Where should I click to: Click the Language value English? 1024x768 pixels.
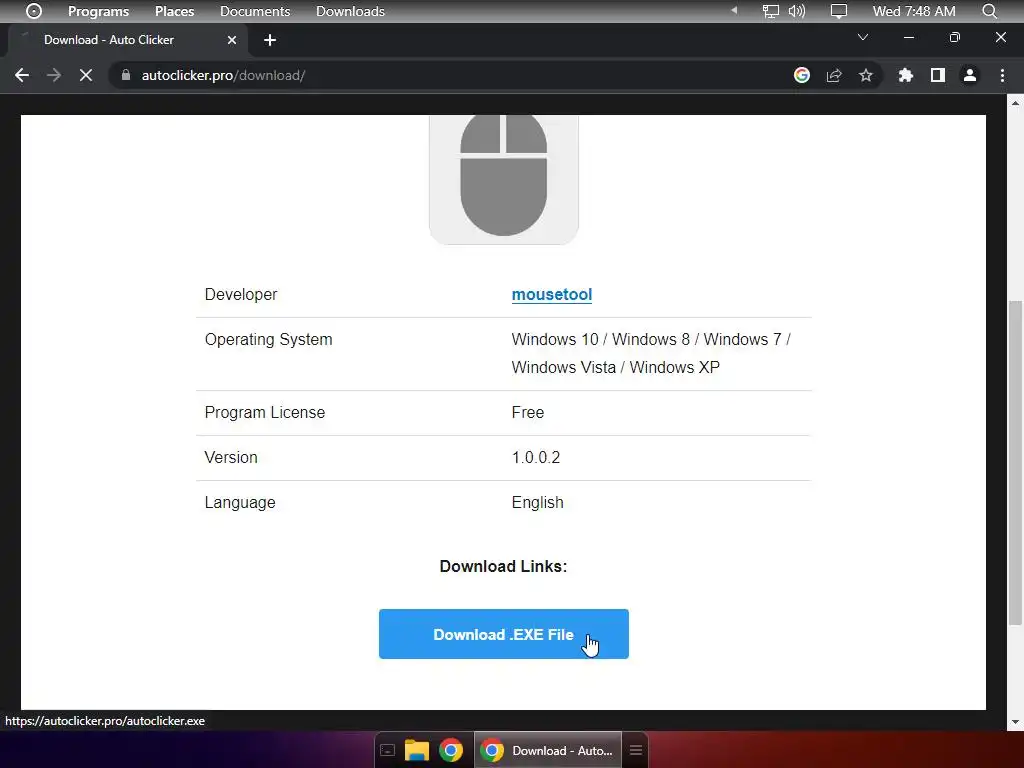pyautogui.click(x=537, y=502)
